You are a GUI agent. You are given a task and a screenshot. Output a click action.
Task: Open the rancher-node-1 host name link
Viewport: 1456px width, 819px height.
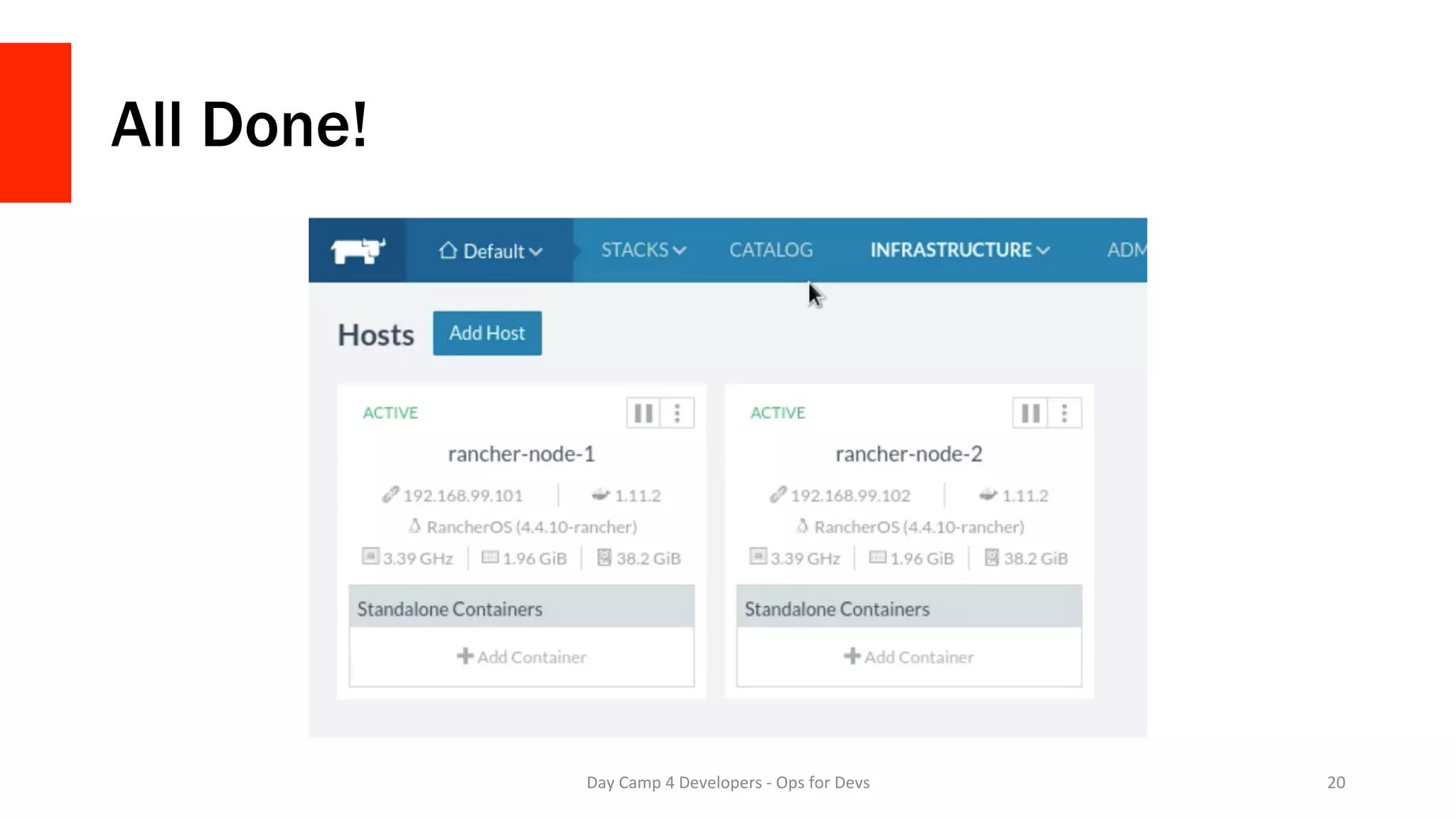(x=521, y=454)
